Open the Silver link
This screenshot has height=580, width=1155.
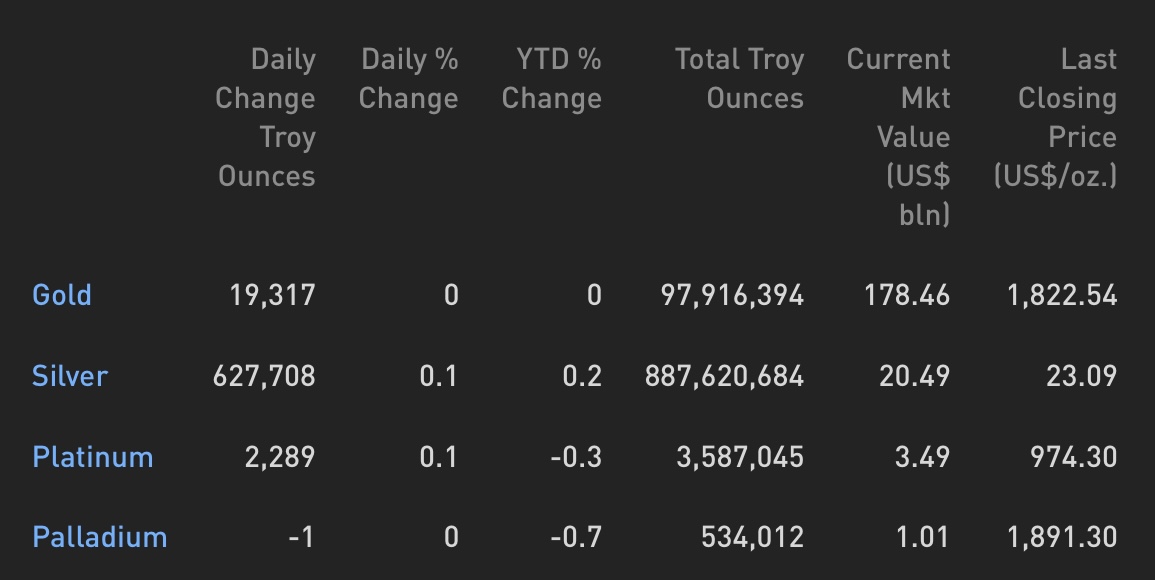coord(70,376)
